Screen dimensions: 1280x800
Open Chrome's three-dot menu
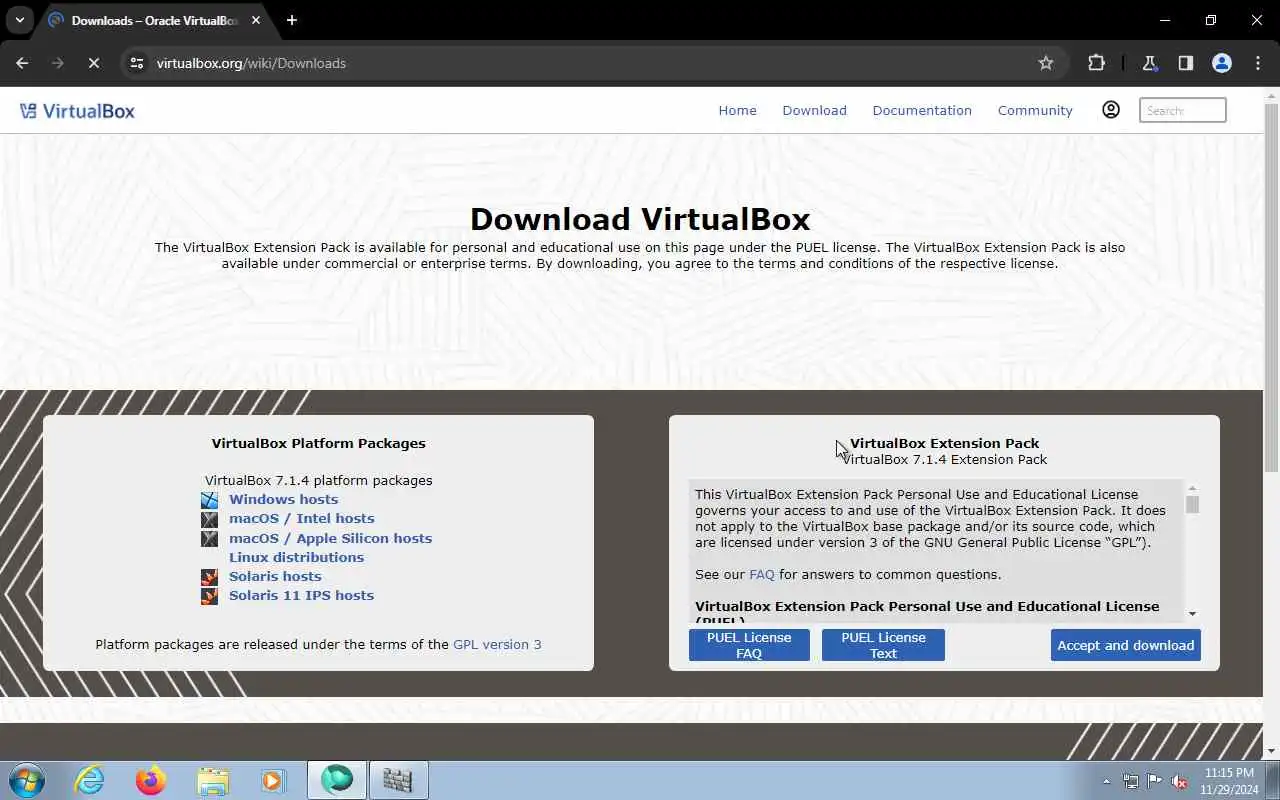pyautogui.click(x=1258, y=63)
